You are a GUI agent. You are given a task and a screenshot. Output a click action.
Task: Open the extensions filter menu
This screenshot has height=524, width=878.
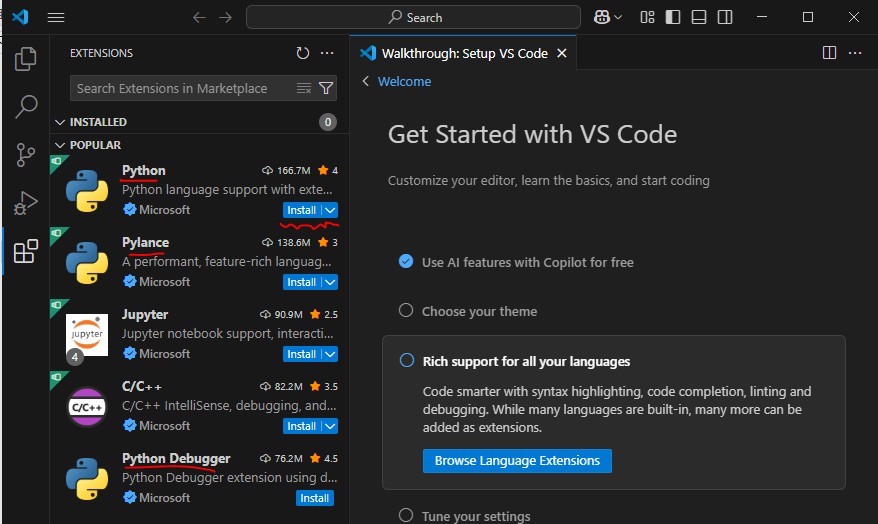coord(326,88)
